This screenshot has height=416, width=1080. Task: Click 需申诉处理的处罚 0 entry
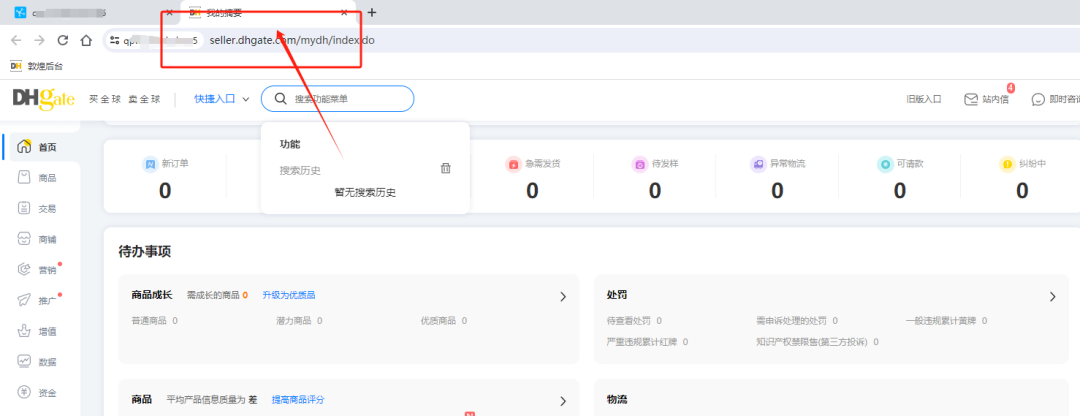click(x=797, y=320)
